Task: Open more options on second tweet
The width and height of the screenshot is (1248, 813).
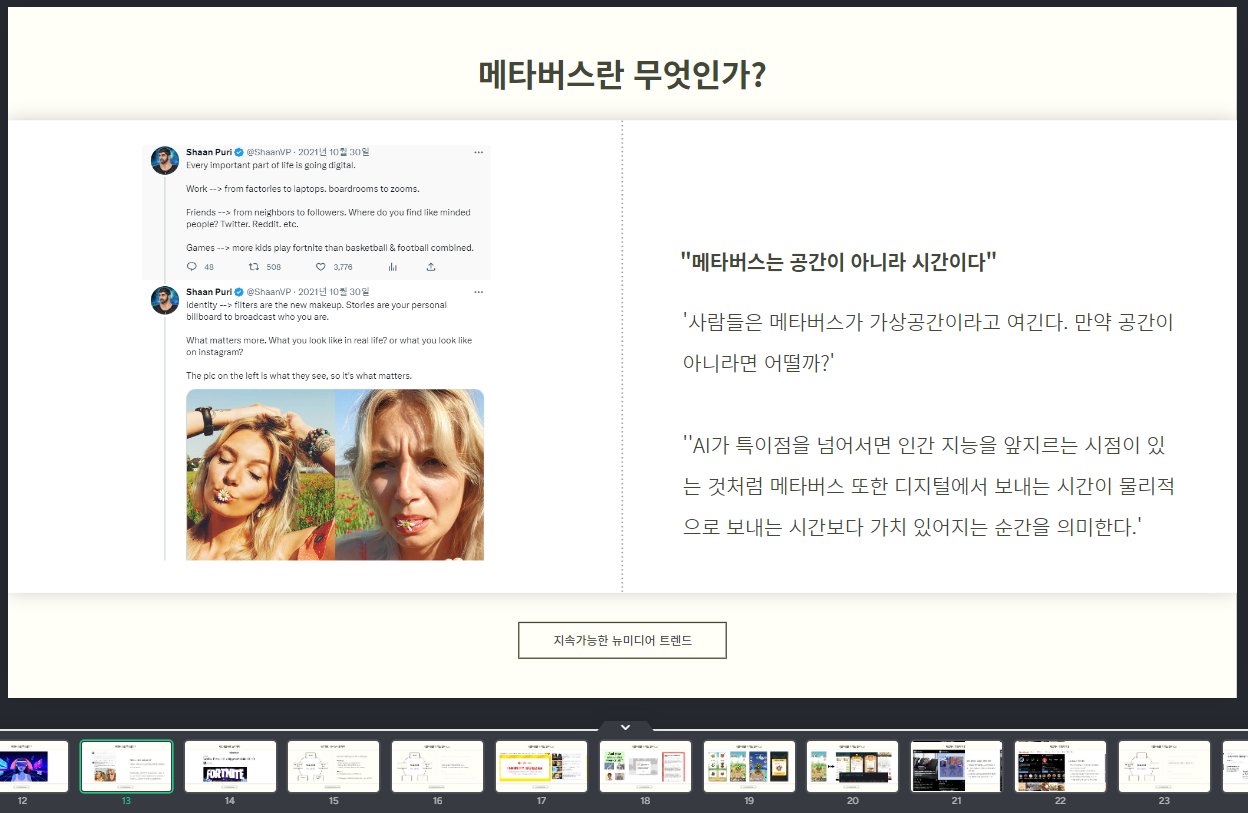Action: tap(478, 292)
